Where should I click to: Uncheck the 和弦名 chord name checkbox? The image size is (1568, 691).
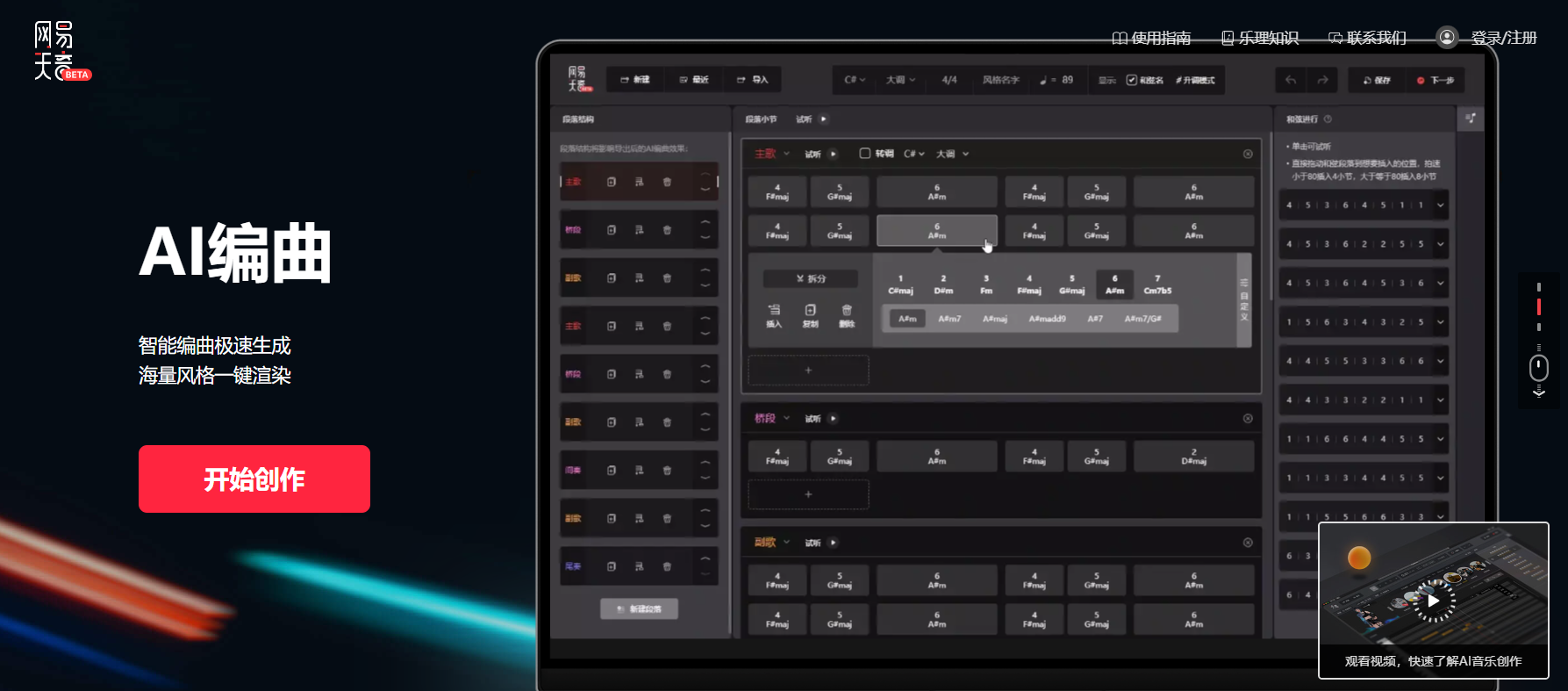[1132, 80]
